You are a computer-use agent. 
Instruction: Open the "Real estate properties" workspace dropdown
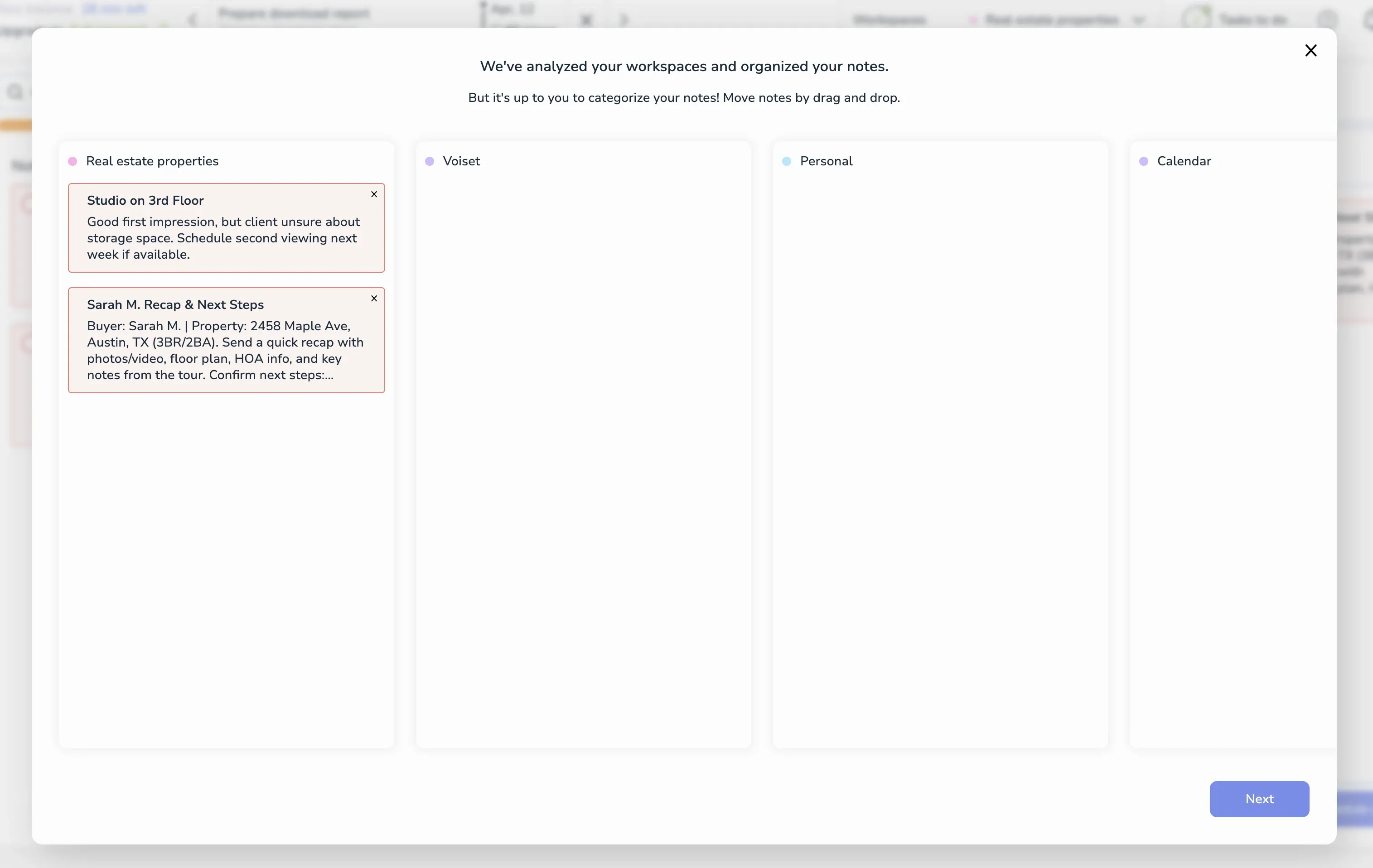click(1139, 20)
